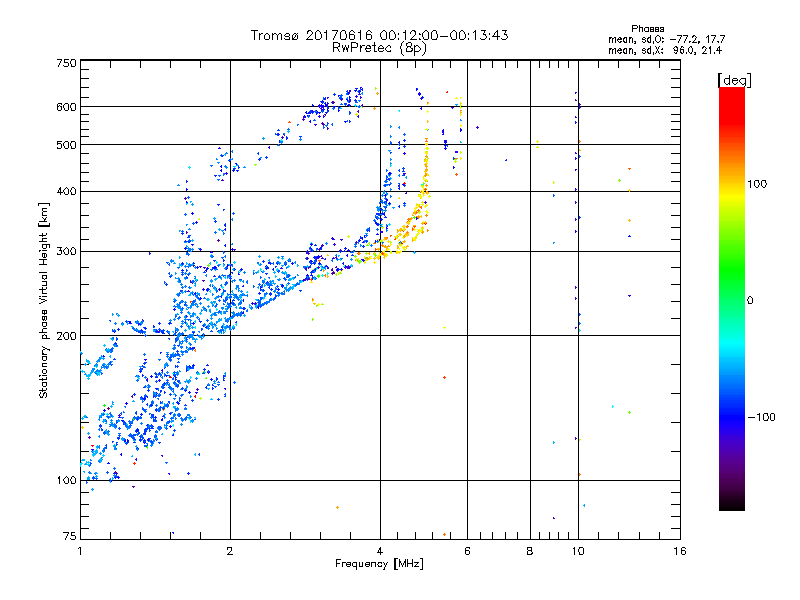Click the x-axis label '16'
This screenshot has width=800, height=600.
[680, 551]
